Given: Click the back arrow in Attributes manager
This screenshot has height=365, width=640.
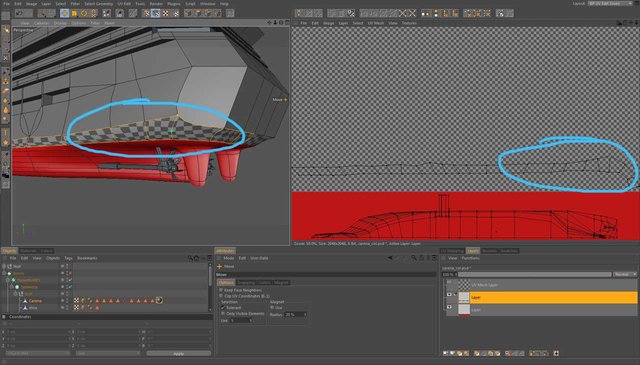Looking at the screenshot, I should [x=390, y=258].
